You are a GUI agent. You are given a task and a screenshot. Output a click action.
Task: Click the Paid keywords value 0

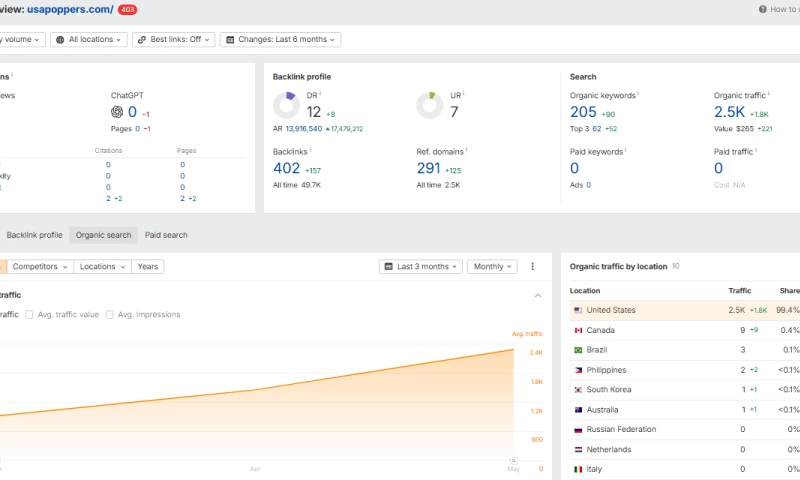(574, 168)
